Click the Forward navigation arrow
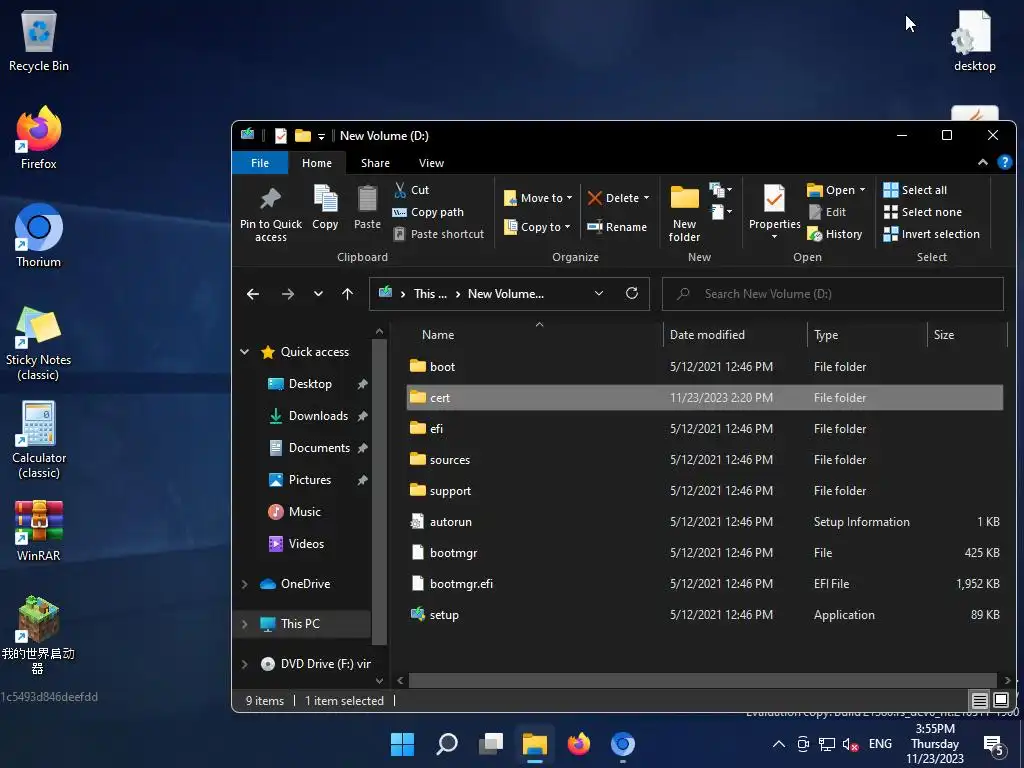The height and width of the screenshot is (768, 1024). pyautogui.click(x=287, y=295)
